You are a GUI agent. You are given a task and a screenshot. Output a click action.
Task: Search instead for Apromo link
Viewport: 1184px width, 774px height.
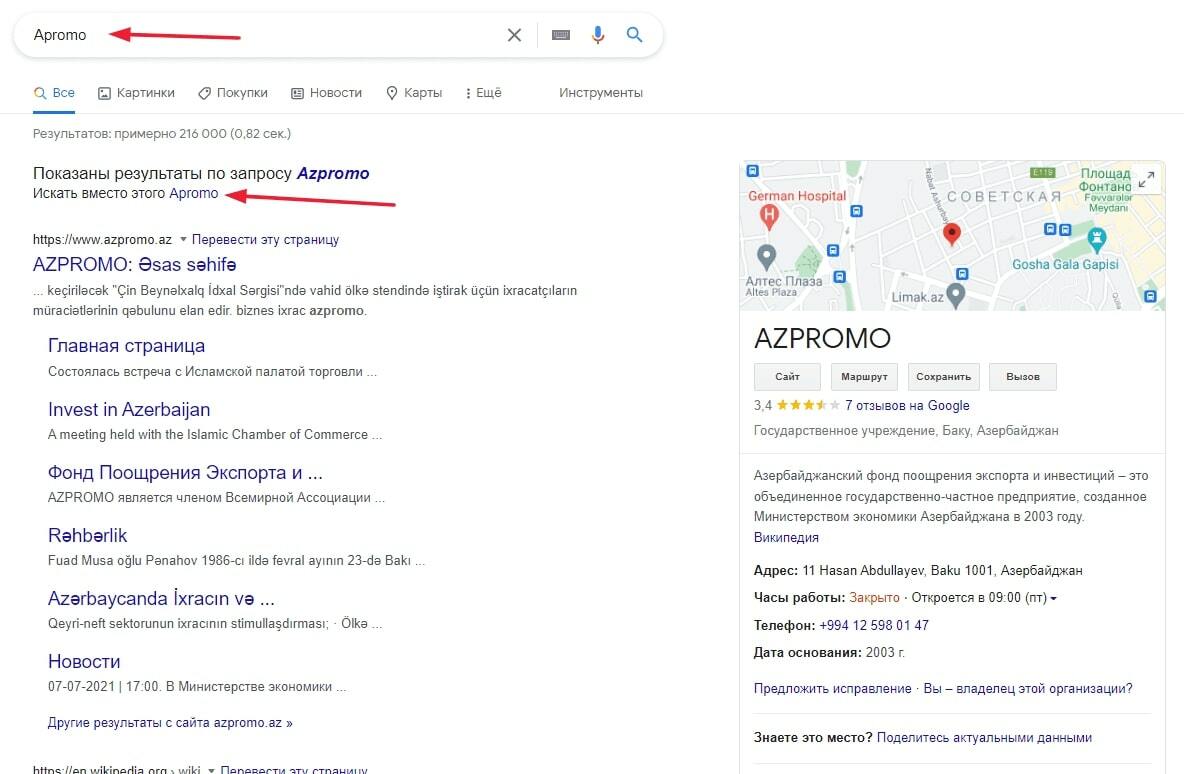[x=193, y=193]
